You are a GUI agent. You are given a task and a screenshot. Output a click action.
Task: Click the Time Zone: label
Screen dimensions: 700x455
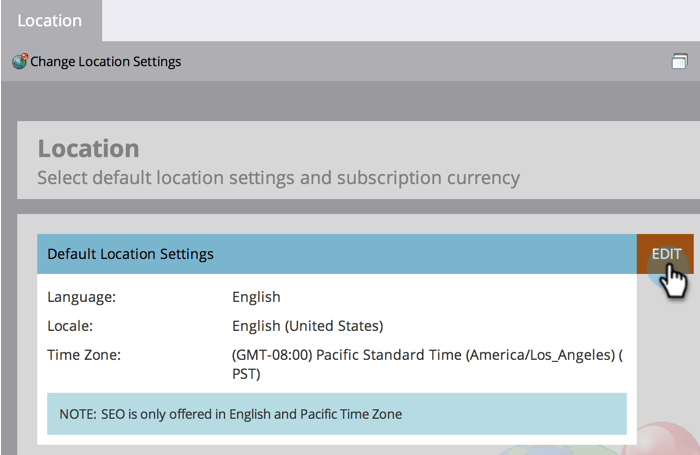pyautogui.click(x=84, y=355)
